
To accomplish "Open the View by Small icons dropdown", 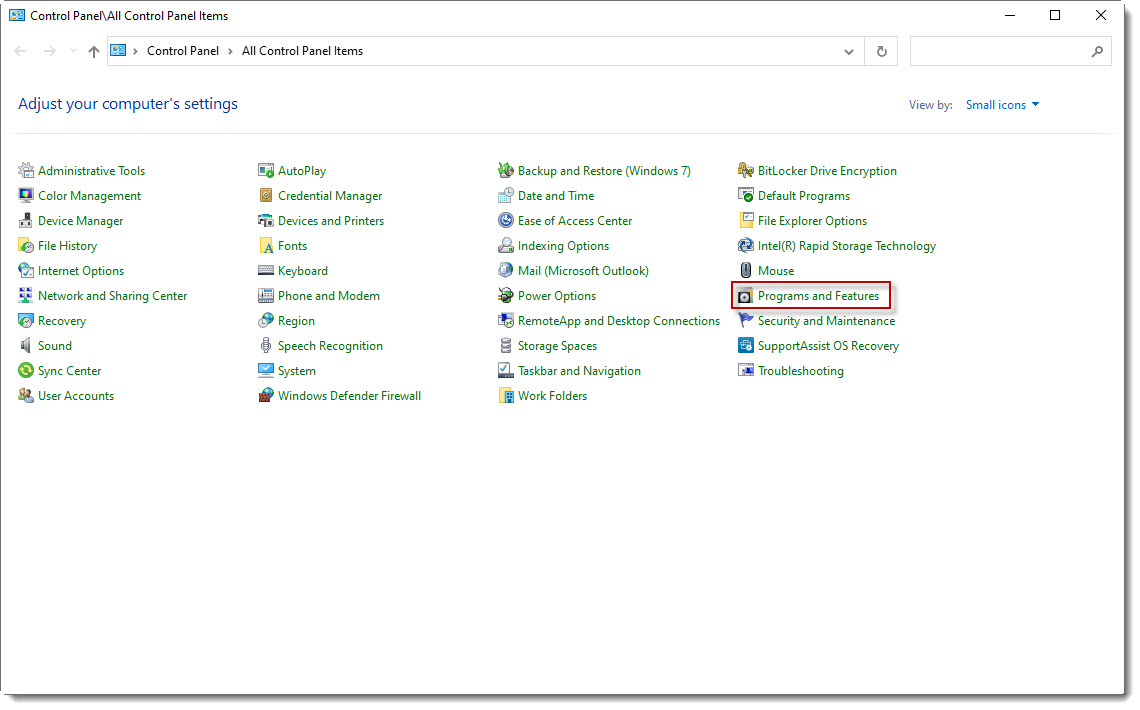I will pos(1003,105).
